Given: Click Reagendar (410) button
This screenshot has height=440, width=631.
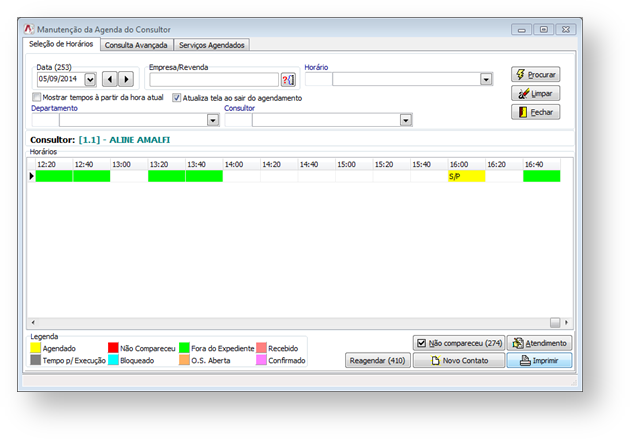Looking at the screenshot, I should 377,360.
